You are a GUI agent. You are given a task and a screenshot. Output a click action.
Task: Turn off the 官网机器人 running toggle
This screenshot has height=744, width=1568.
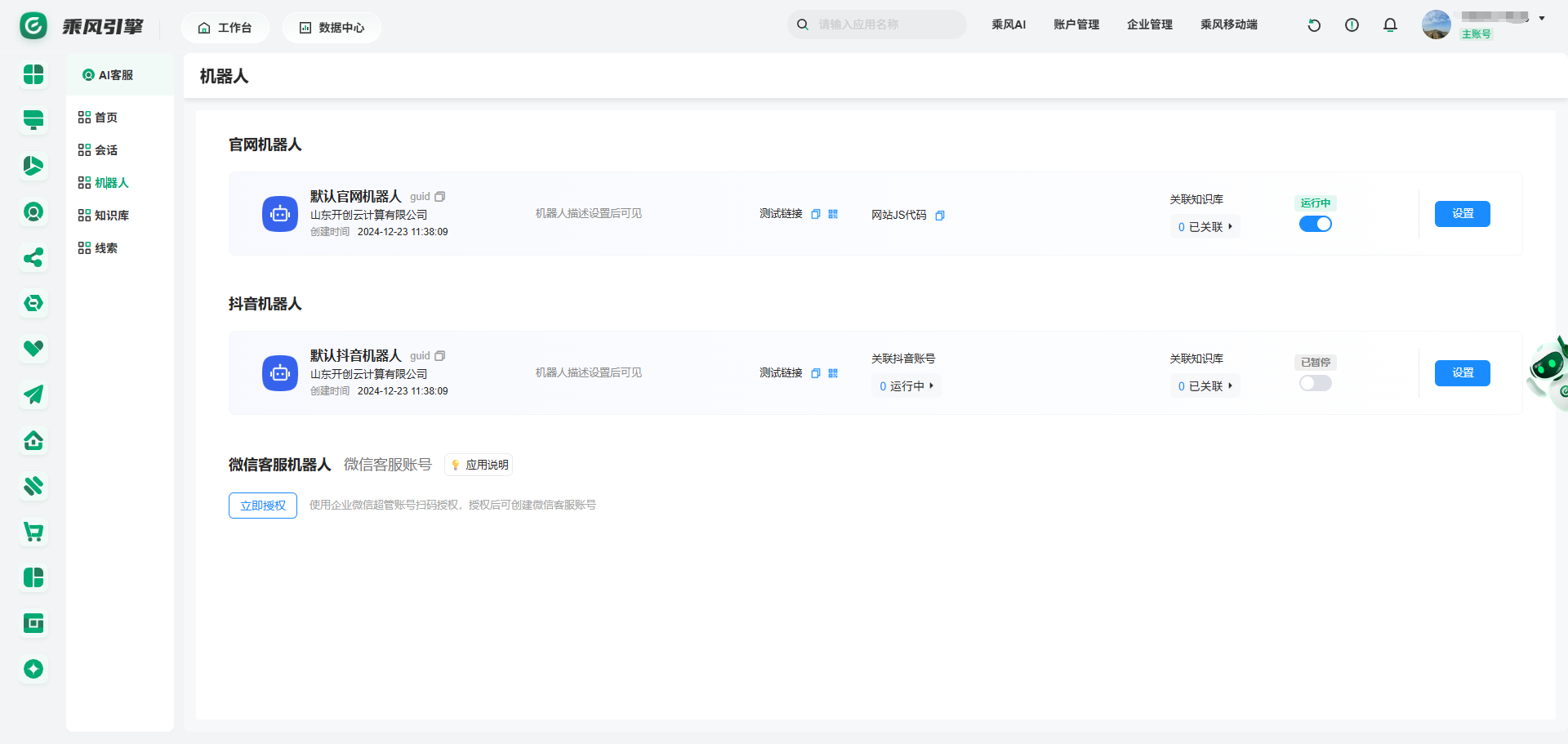click(x=1315, y=224)
